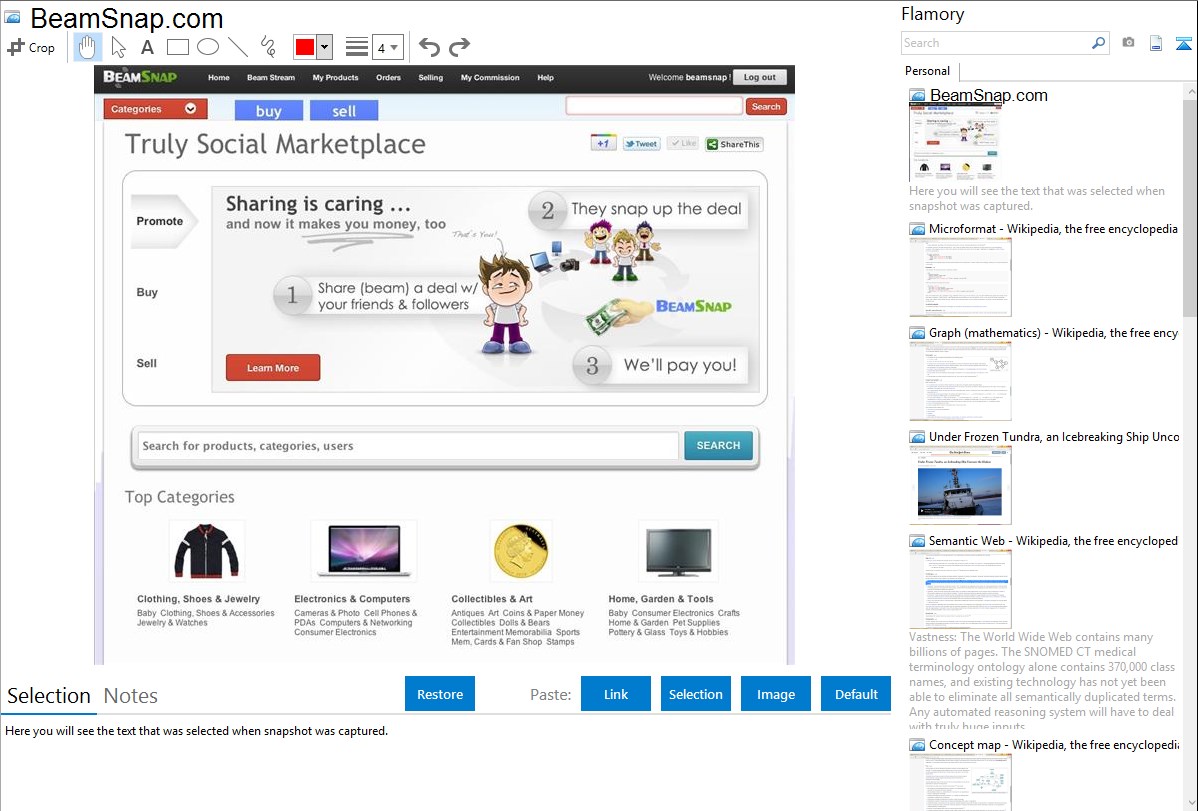The image size is (1198, 811).
Task: Open the Microformat Wikipedia snapshot thumbnail
Action: [960, 277]
